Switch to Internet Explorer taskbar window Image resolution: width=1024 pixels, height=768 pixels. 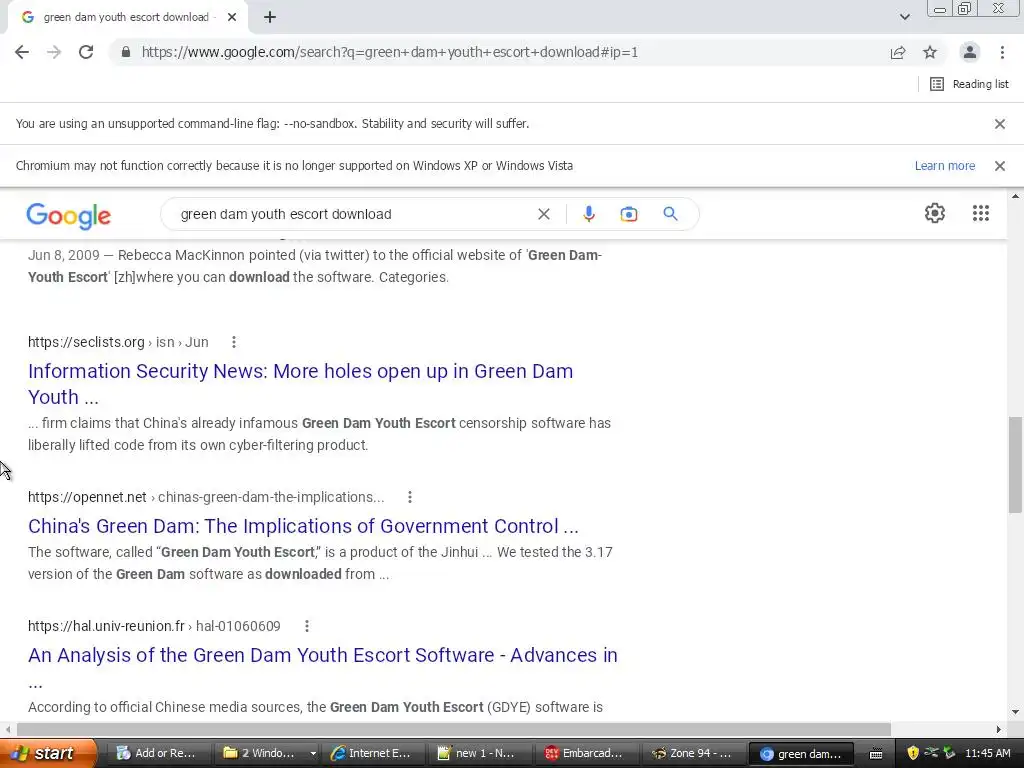pyautogui.click(x=372, y=753)
